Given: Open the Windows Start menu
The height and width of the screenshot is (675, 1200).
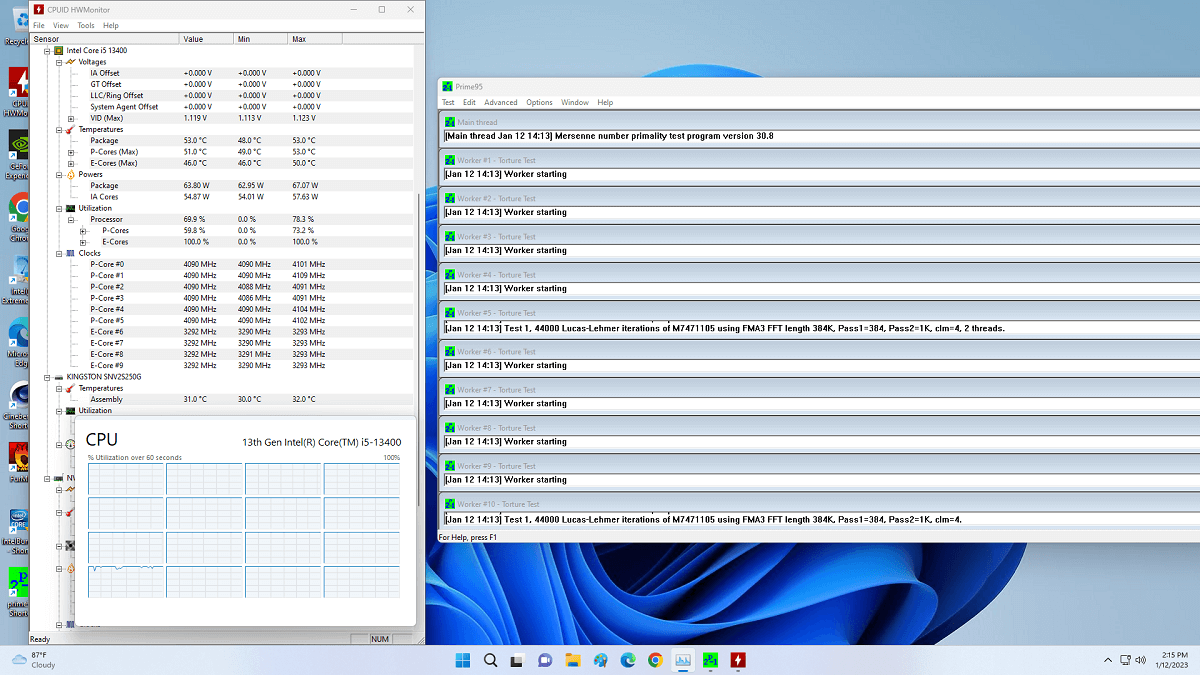Looking at the screenshot, I should tap(463, 660).
